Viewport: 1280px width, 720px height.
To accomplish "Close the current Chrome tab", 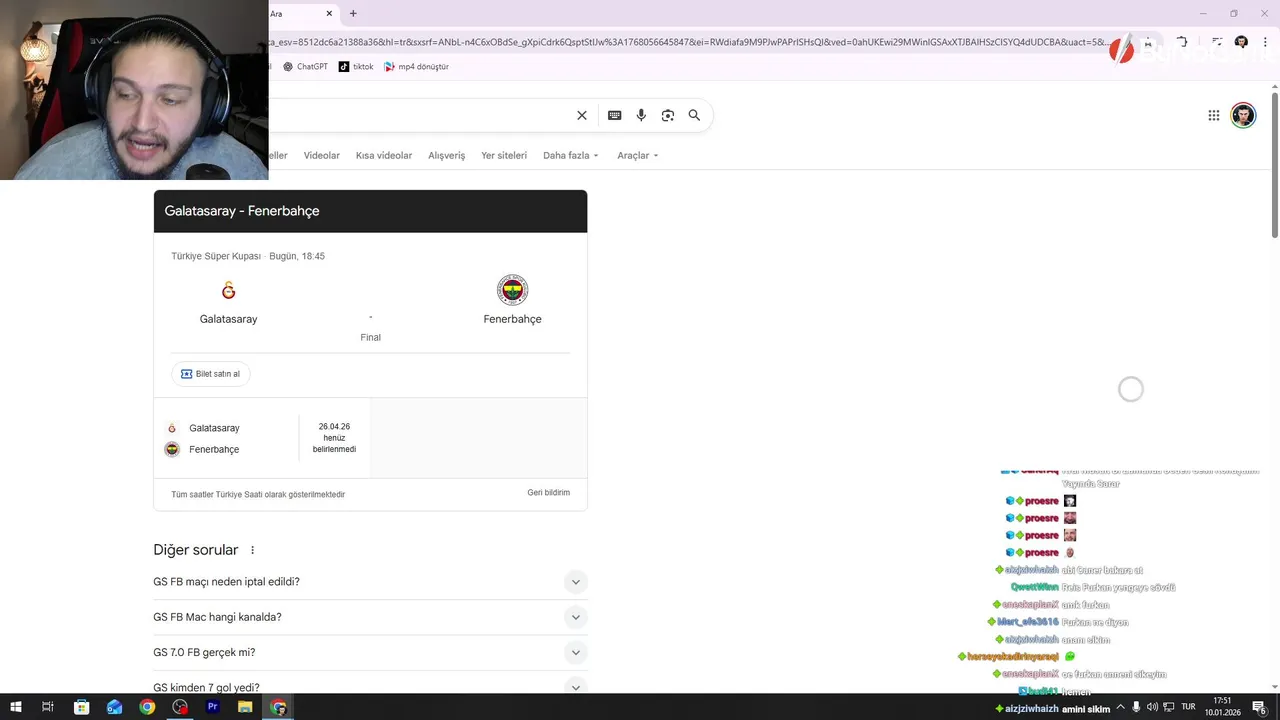I will pyautogui.click(x=329, y=13).
